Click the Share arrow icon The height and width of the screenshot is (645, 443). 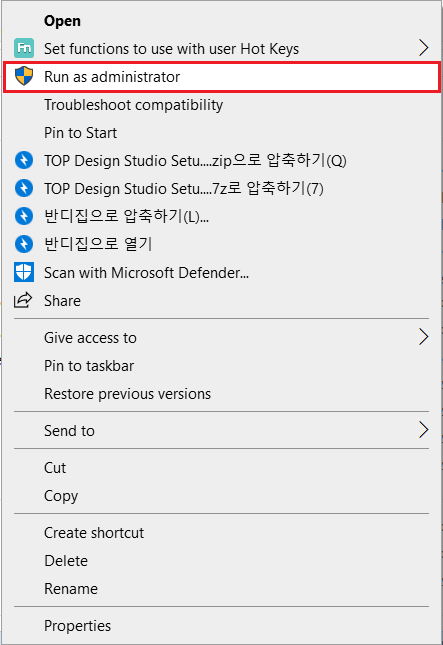point(23,300)
